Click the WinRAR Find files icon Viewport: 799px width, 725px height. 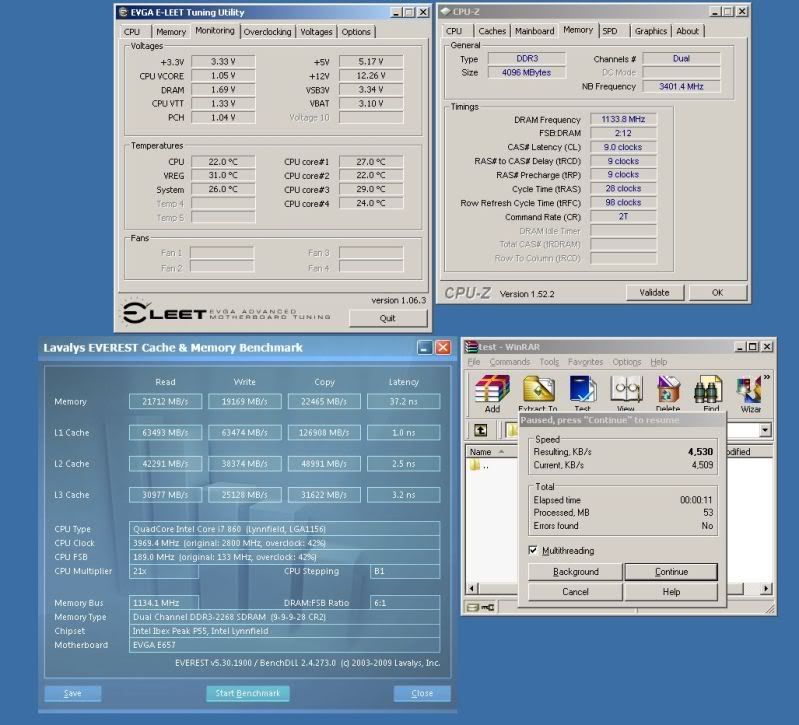709,390
